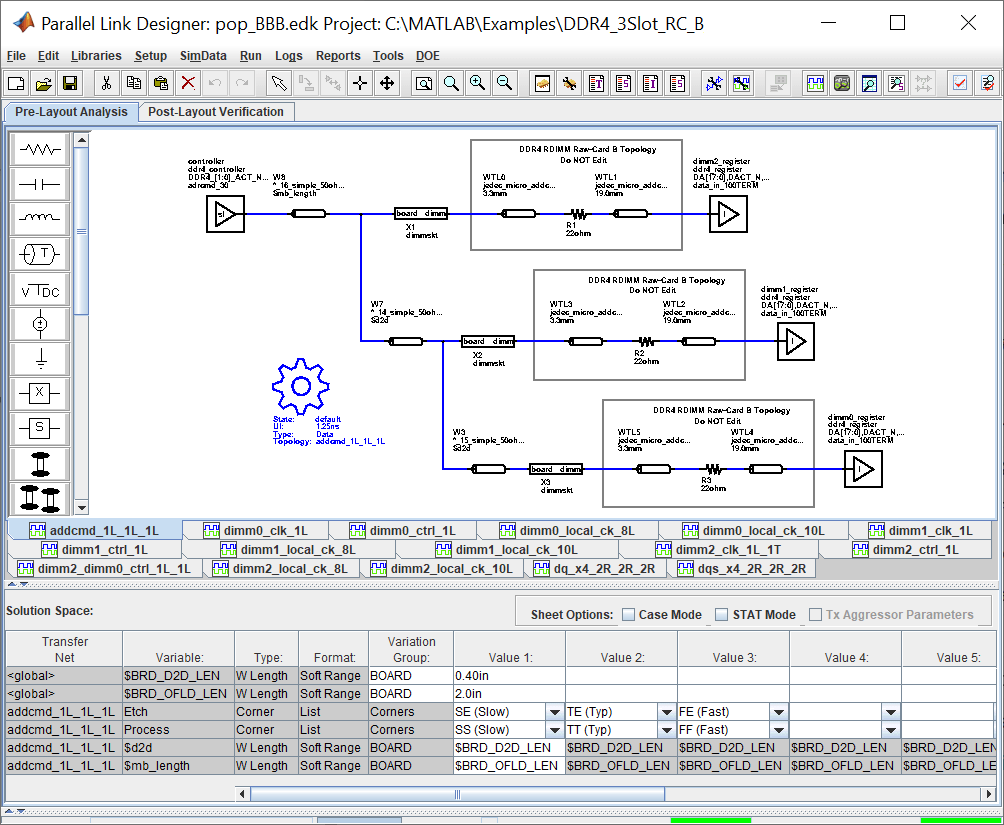
Task: Open the FE (Fast) Etch dropdown
Action: [x=778, y=712]
